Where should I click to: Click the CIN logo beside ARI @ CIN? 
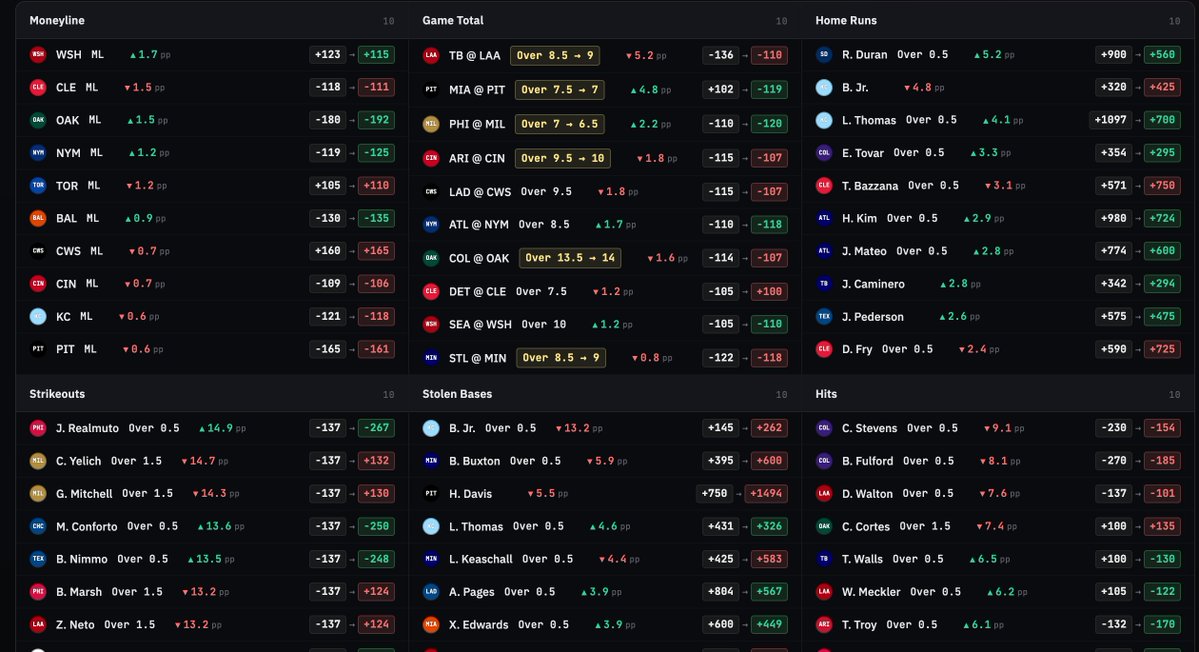coord(431,158)
